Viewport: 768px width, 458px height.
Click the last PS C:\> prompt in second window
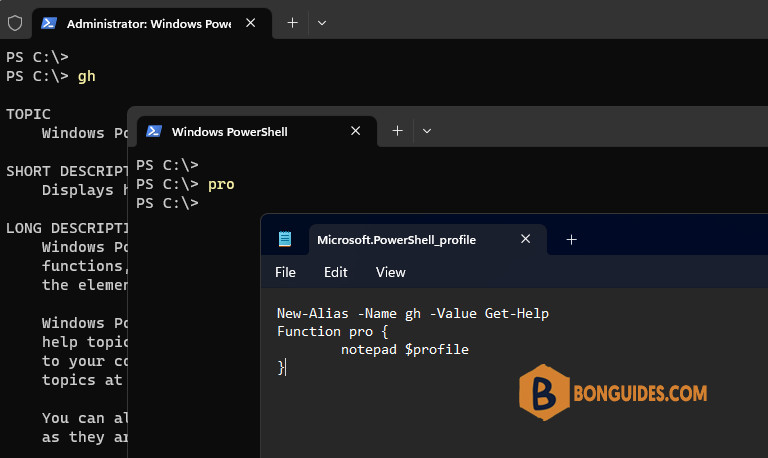[x=168, y=203]
